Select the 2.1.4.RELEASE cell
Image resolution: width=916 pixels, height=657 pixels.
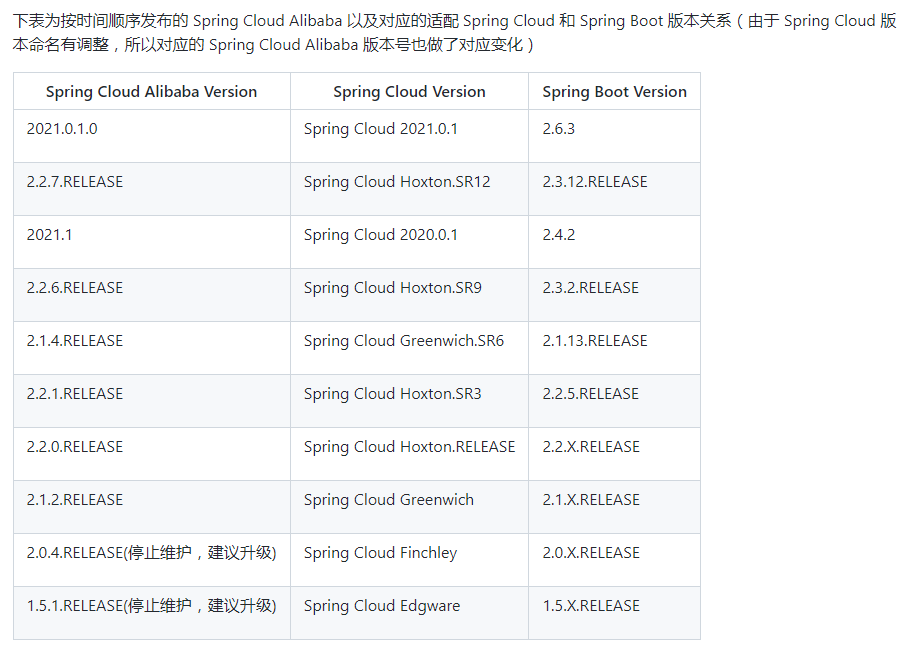152,348
